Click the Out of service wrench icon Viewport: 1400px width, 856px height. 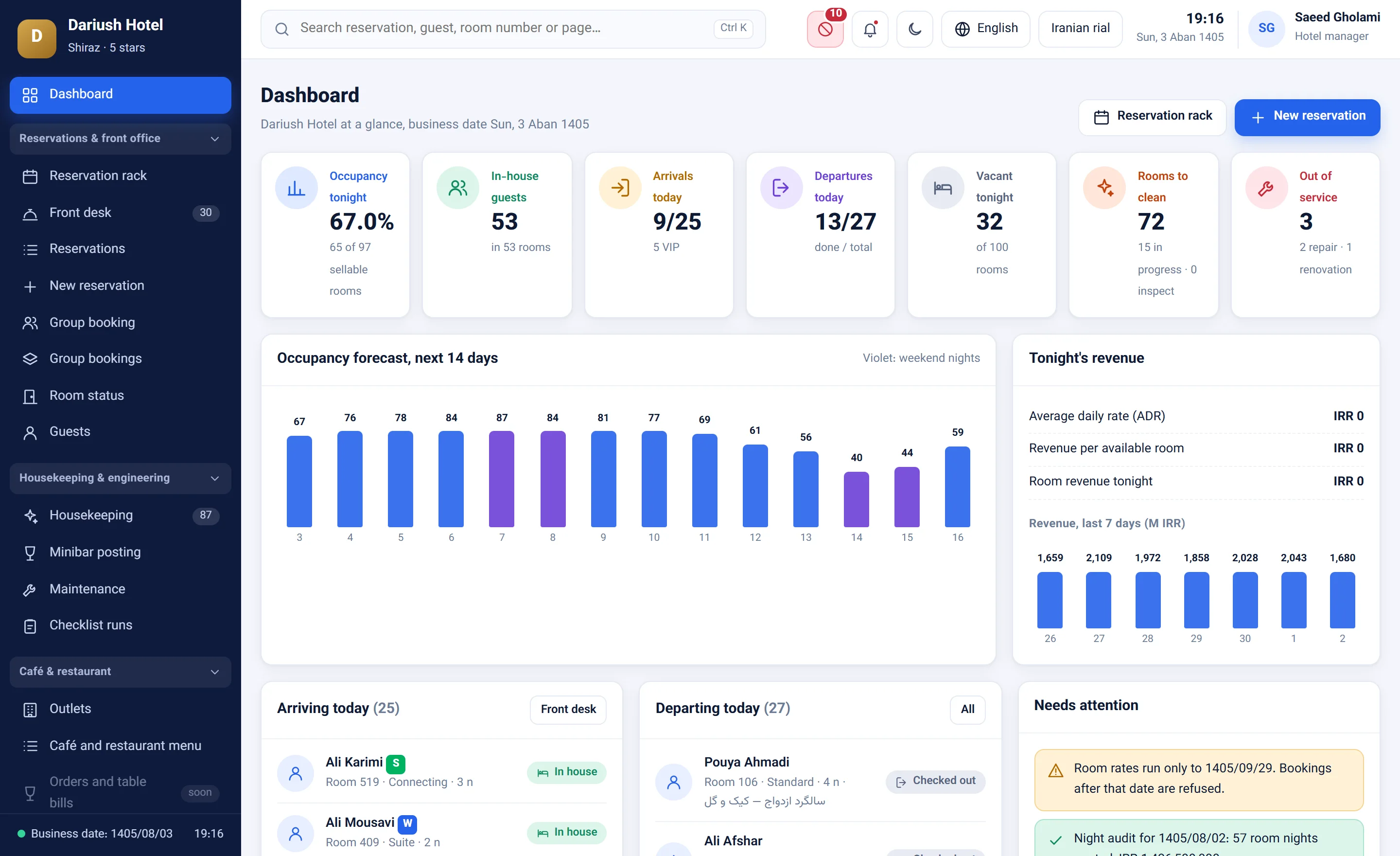[1266, 188]
